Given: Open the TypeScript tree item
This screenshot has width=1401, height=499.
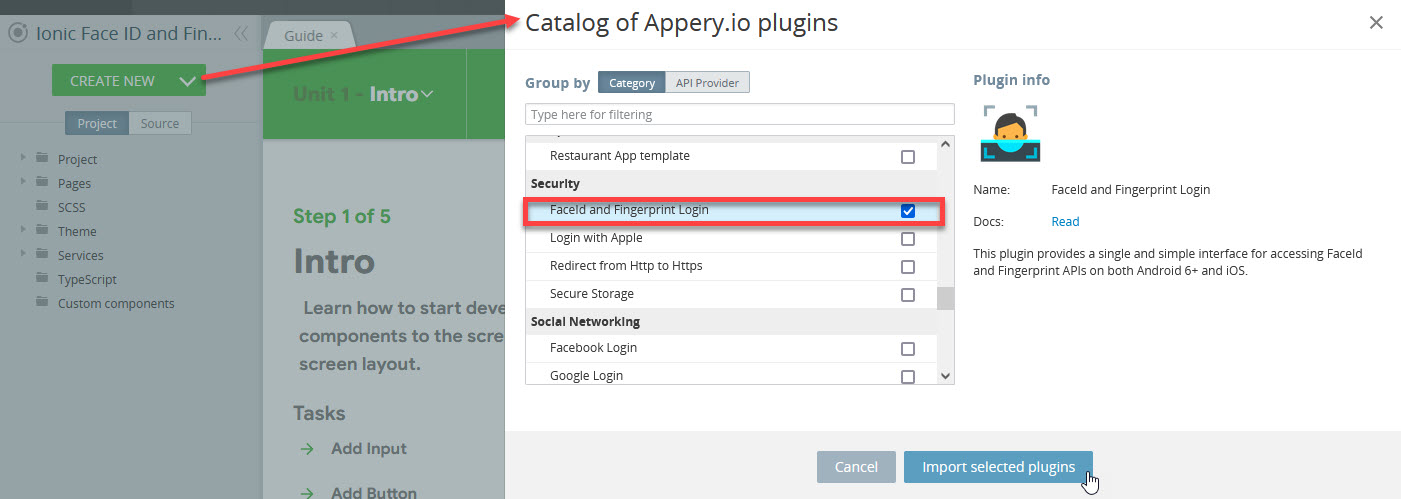Looking at the screenshot, I should pos(87,279).
